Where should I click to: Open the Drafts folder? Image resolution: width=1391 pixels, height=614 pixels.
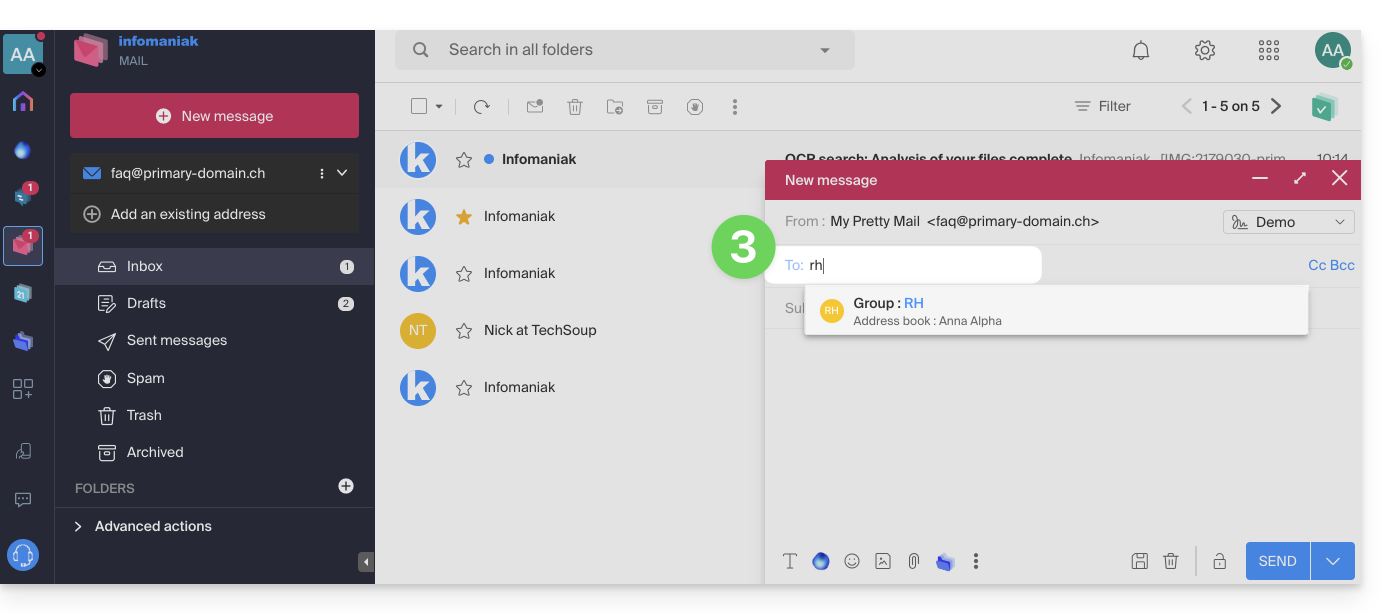[146, 303]
